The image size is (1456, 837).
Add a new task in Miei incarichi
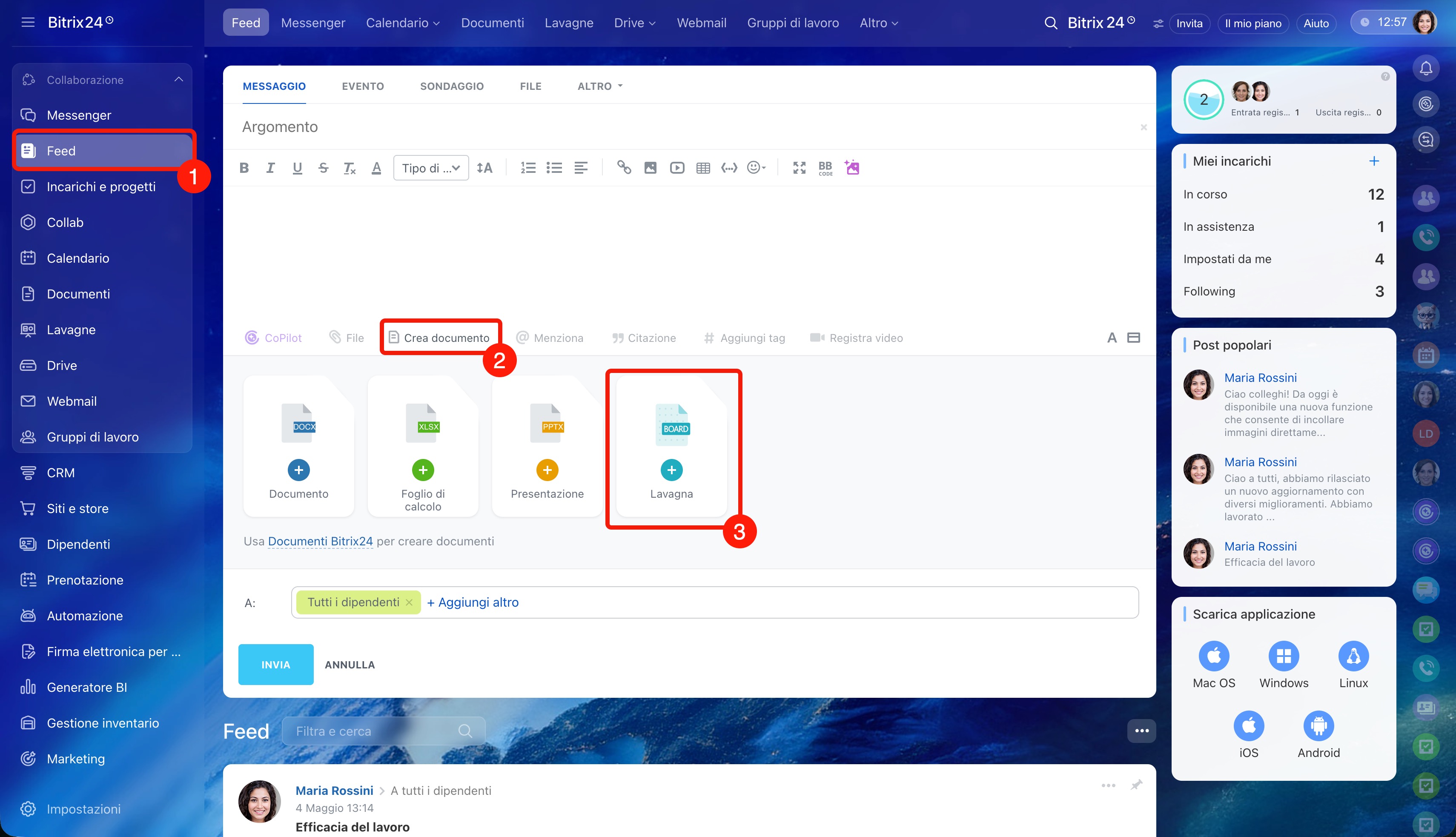1374,161
